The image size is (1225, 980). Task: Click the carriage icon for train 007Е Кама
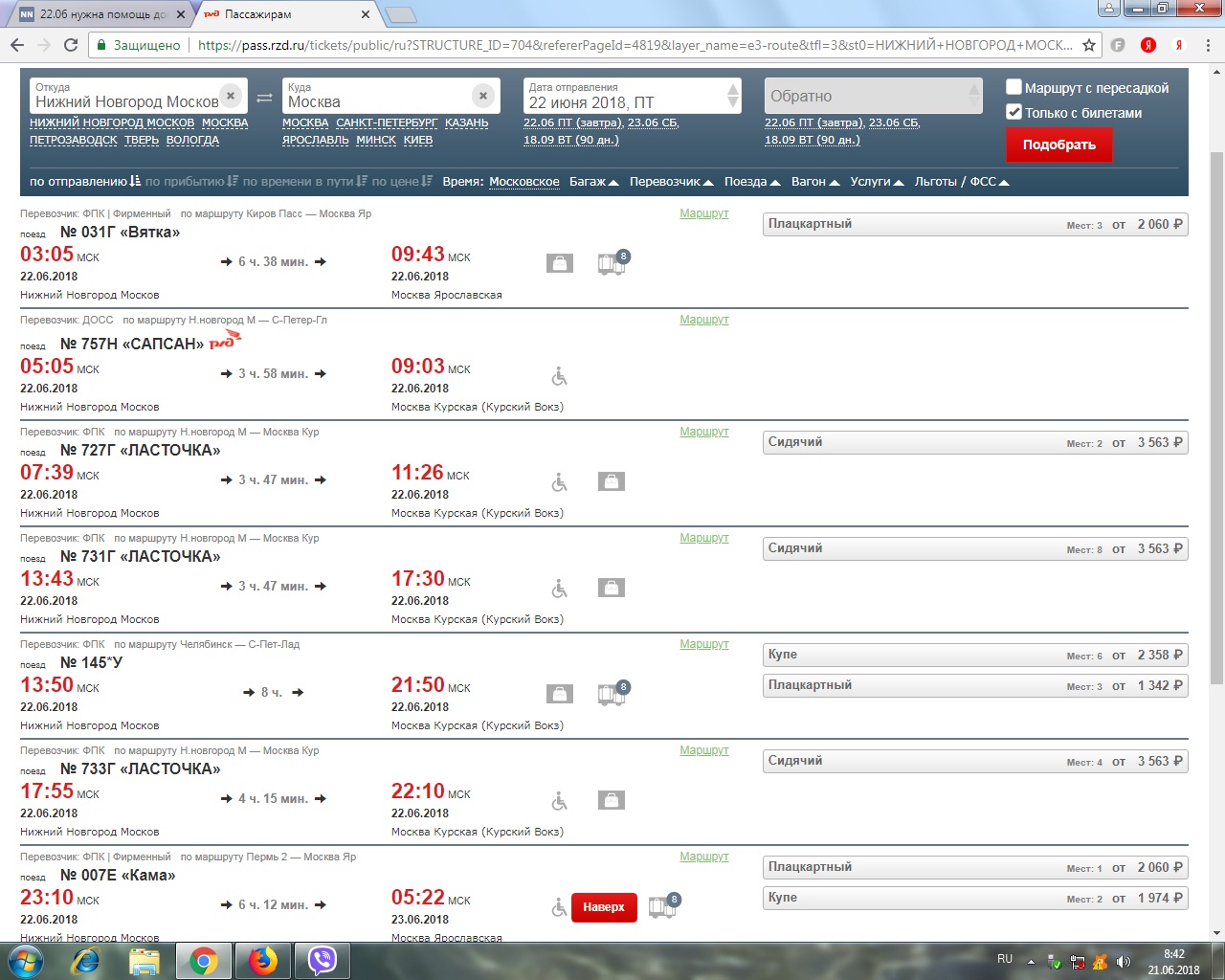663,905
